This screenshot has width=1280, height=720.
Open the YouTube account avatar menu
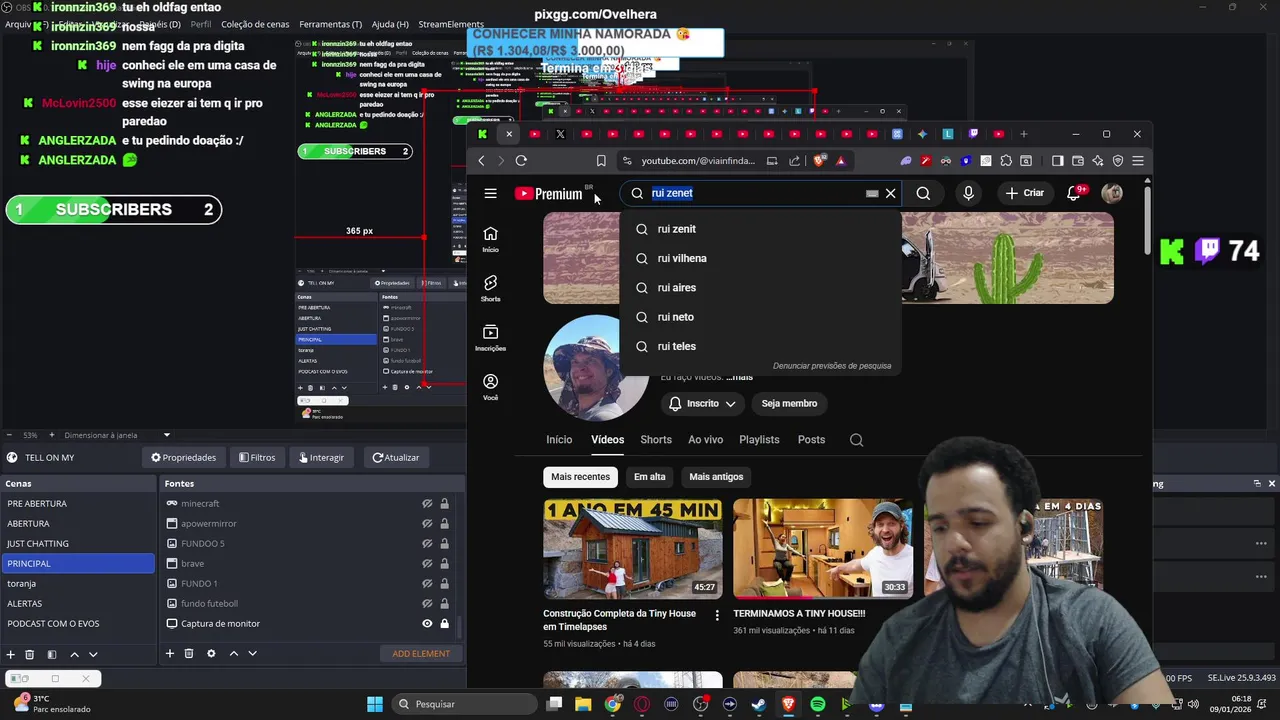coord(1112,193)
